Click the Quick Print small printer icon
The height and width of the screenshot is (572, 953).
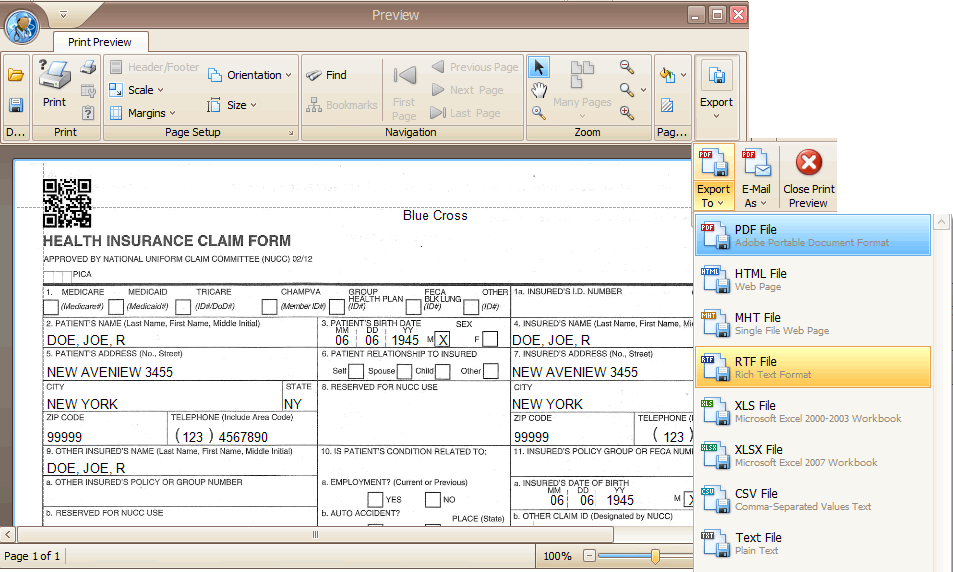88,66
